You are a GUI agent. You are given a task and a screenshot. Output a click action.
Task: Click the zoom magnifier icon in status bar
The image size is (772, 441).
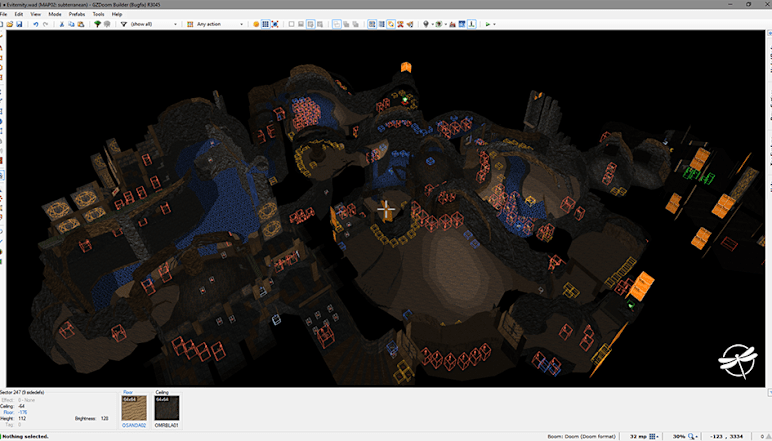click(x=691, y=436)
